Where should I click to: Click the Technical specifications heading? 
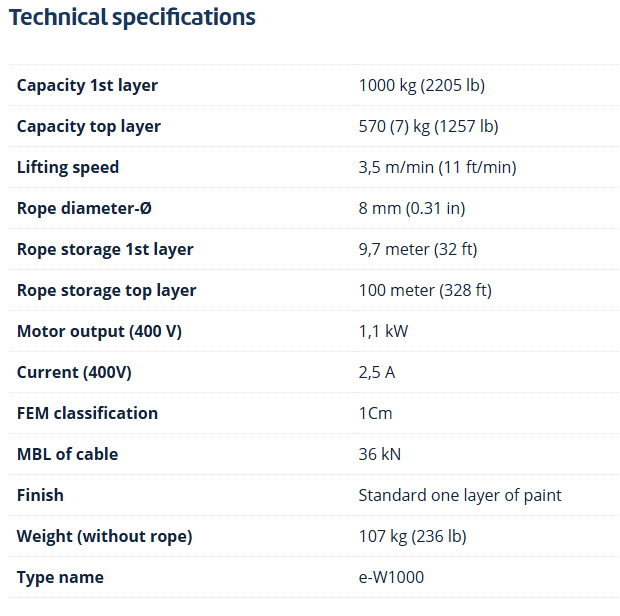(x=132, y=18)
